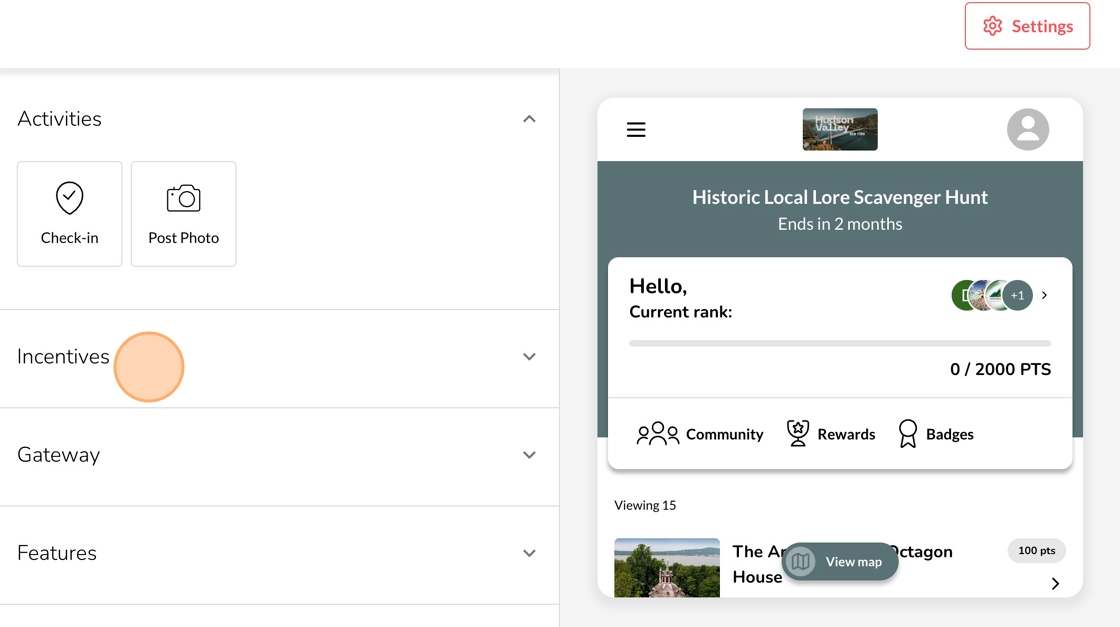Click the Hudson Valley logo image
The height and width of the screenshot is (627, 1120).
coord(840,130)
